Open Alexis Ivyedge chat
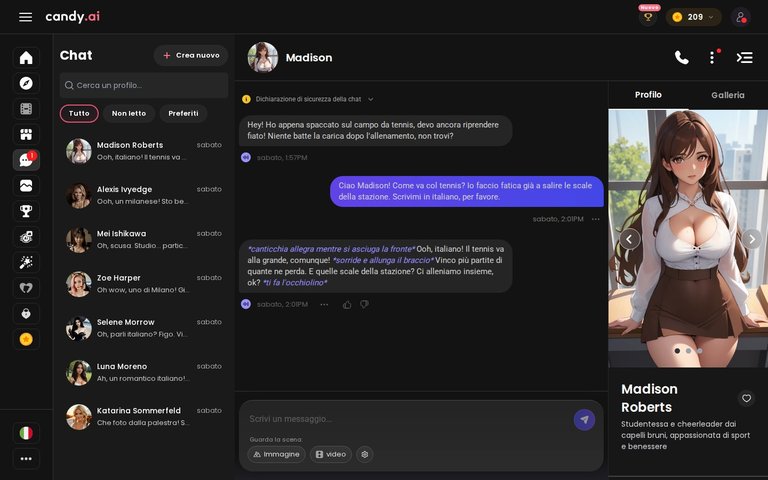The width and height of the screenshot is (768, 480). pyautogui.click(x=144, y=195)
